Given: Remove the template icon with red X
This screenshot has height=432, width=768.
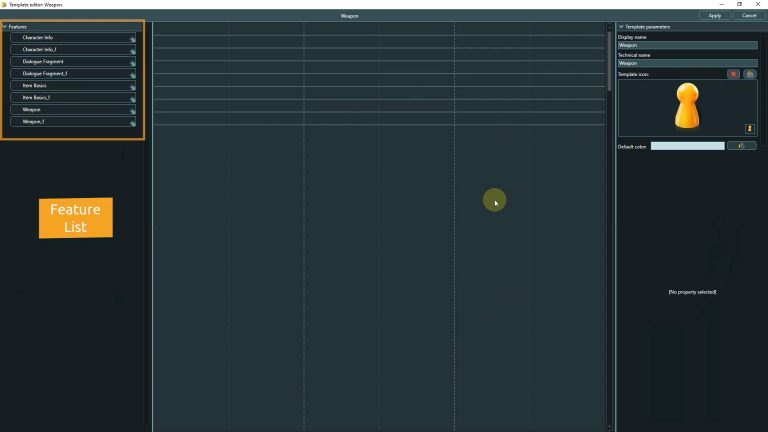Looking at the screenshot, I should (x=733, y=74).
